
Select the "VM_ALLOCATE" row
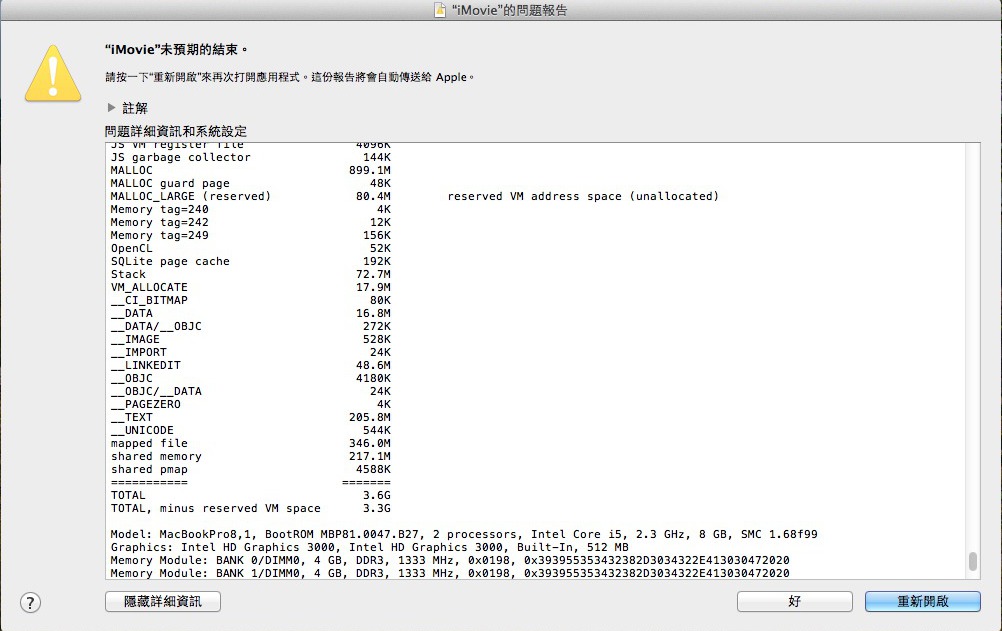[x=250, y=287]
